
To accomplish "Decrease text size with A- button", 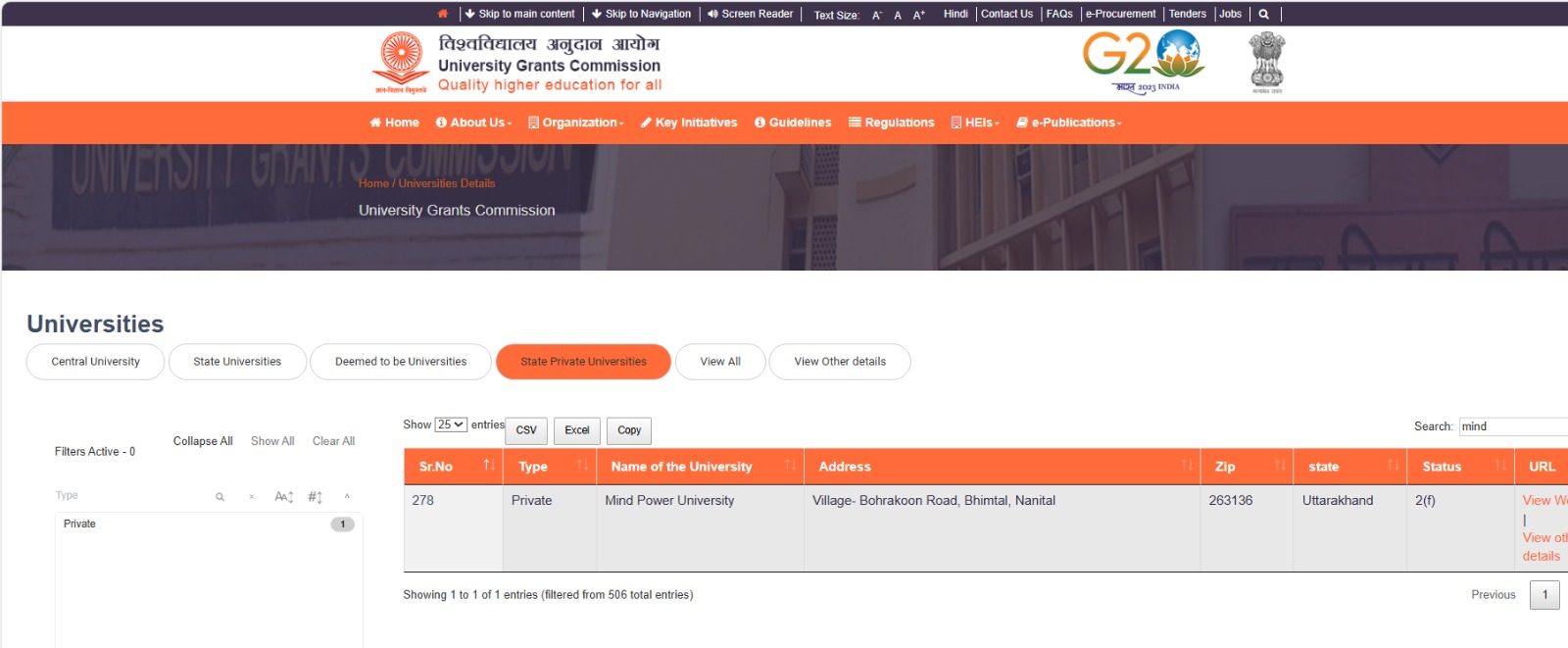I will pyautogui.click(x=877, y=15).
